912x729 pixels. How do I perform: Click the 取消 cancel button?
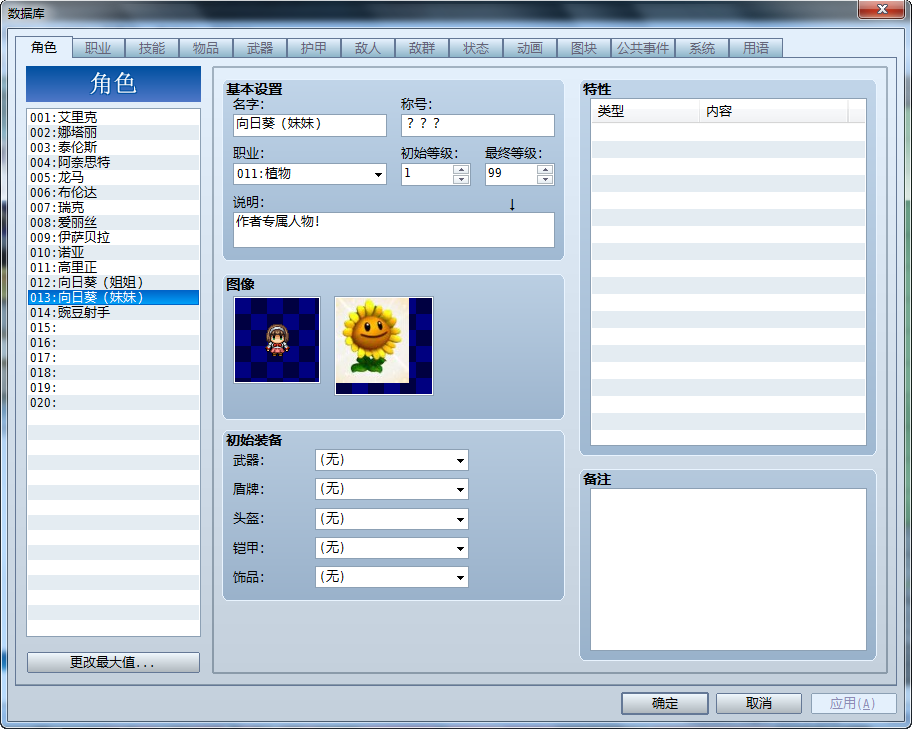(759, 703)
